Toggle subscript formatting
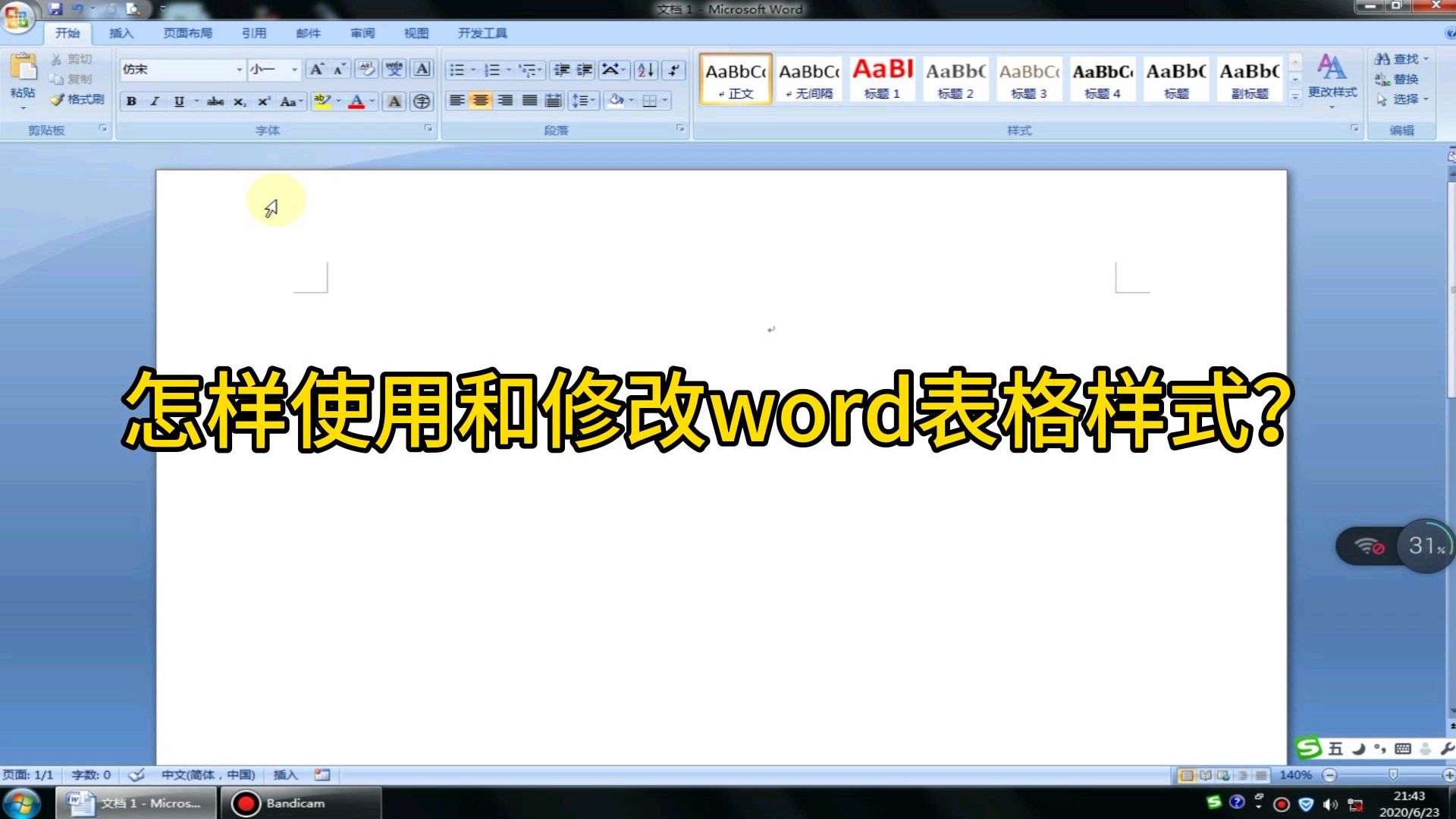 pyautogui.click(x=239, y=101)
